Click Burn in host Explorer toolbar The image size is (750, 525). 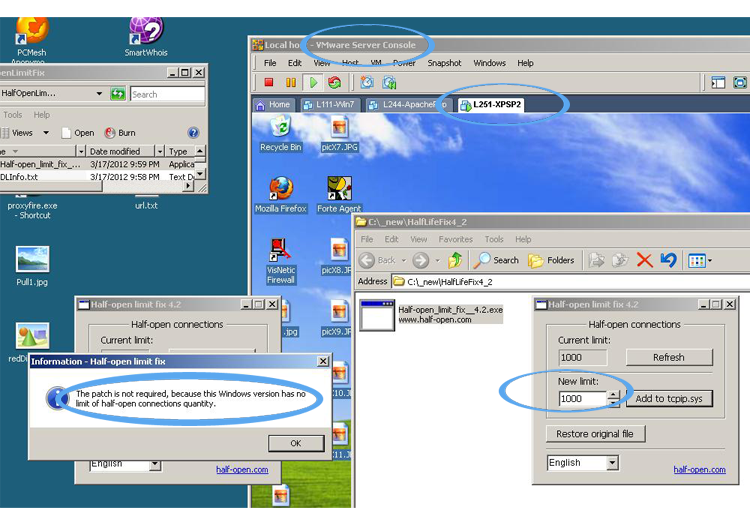click(x=121, y=133)
